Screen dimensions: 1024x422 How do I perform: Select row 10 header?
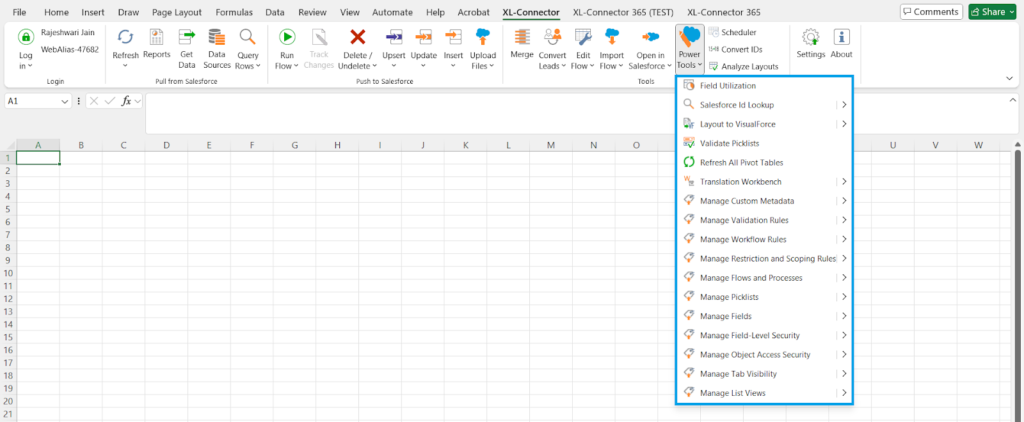(x=8, y=272)
